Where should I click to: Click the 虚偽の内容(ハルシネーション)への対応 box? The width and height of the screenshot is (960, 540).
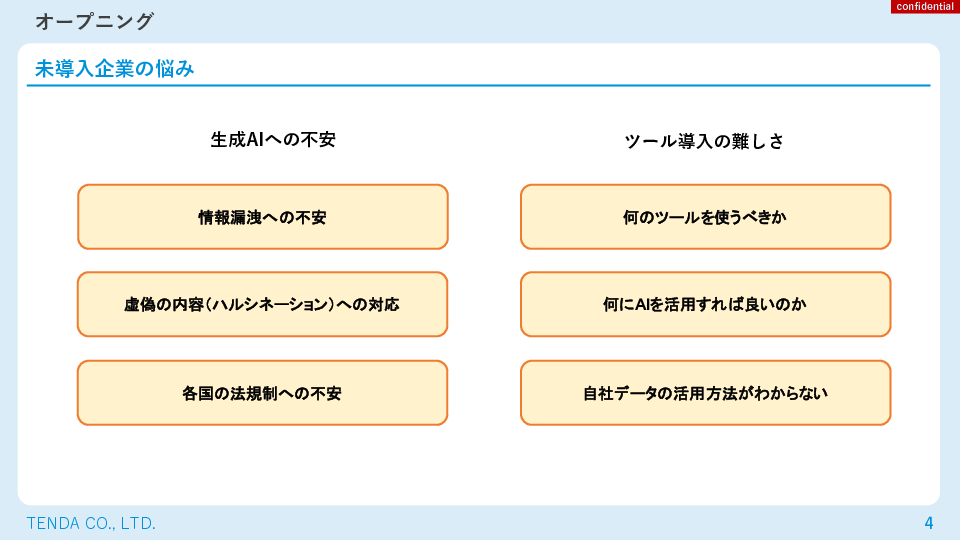tap(262, 304)
